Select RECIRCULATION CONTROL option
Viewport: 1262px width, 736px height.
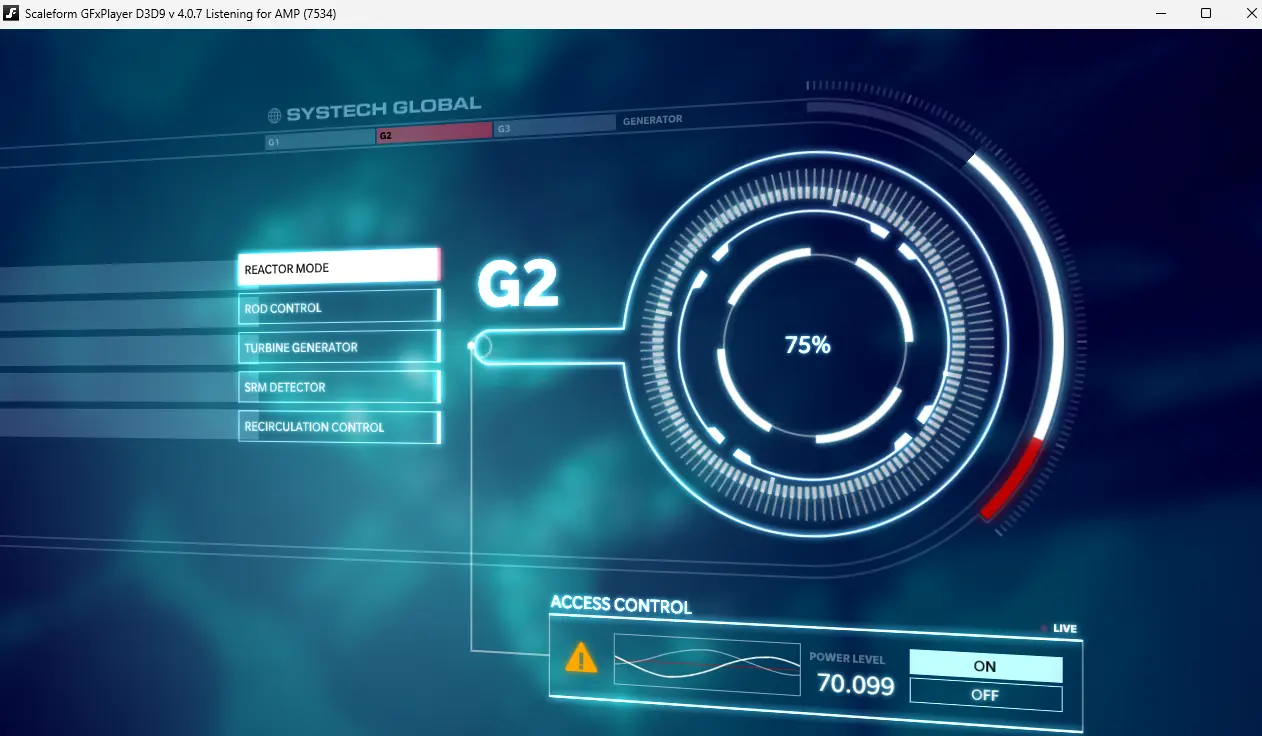[339, 427]
